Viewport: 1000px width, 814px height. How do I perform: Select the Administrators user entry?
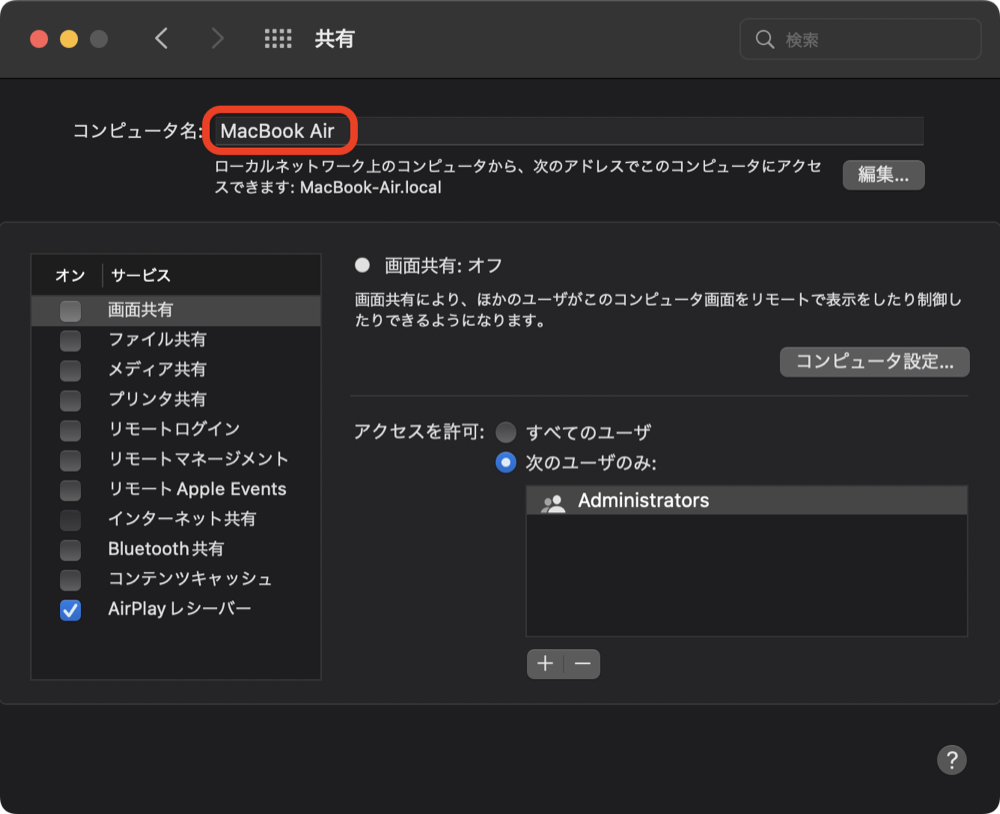(747, 501)
